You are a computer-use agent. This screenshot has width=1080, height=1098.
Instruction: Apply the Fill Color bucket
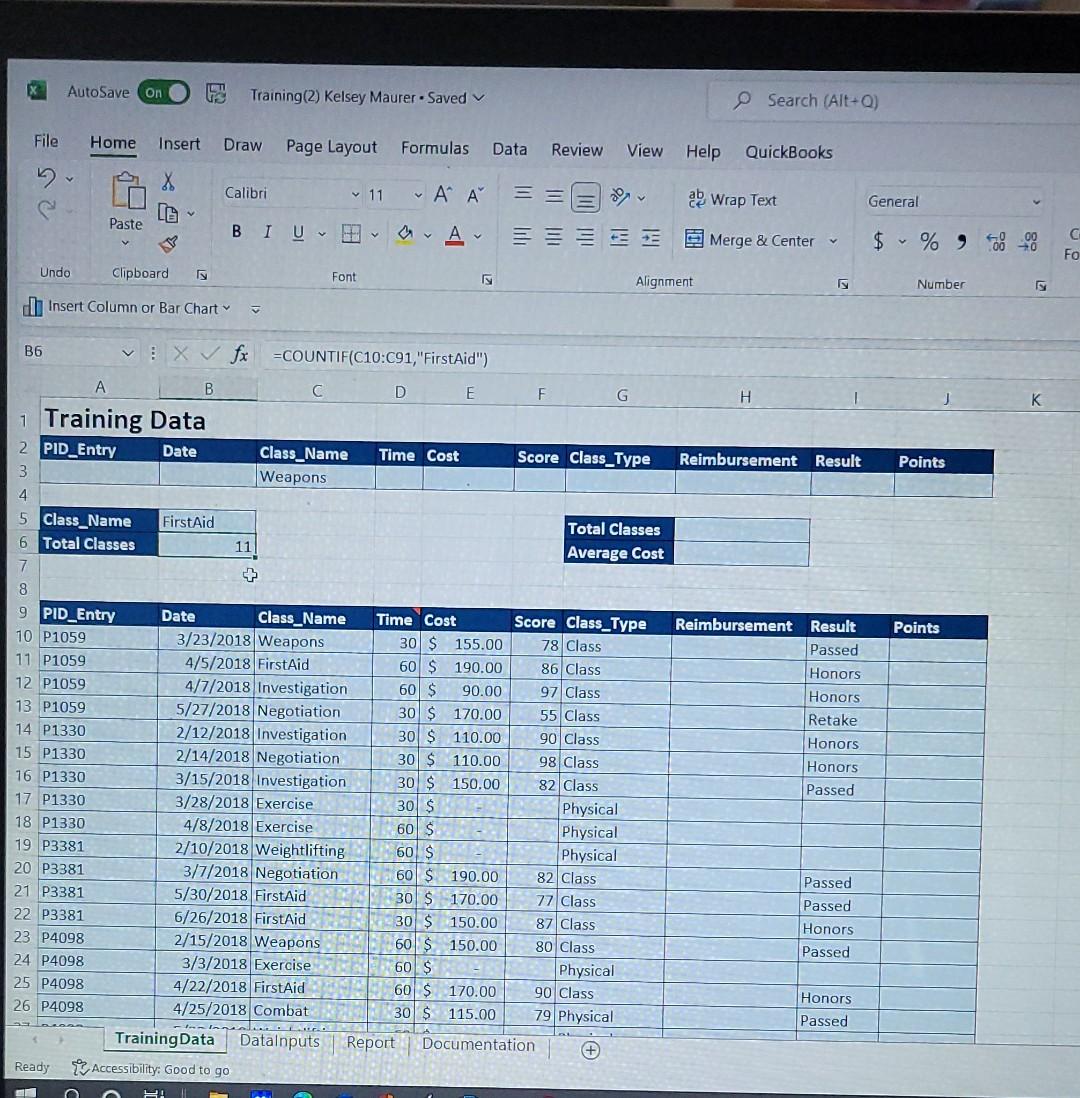[x=405, y=234]
